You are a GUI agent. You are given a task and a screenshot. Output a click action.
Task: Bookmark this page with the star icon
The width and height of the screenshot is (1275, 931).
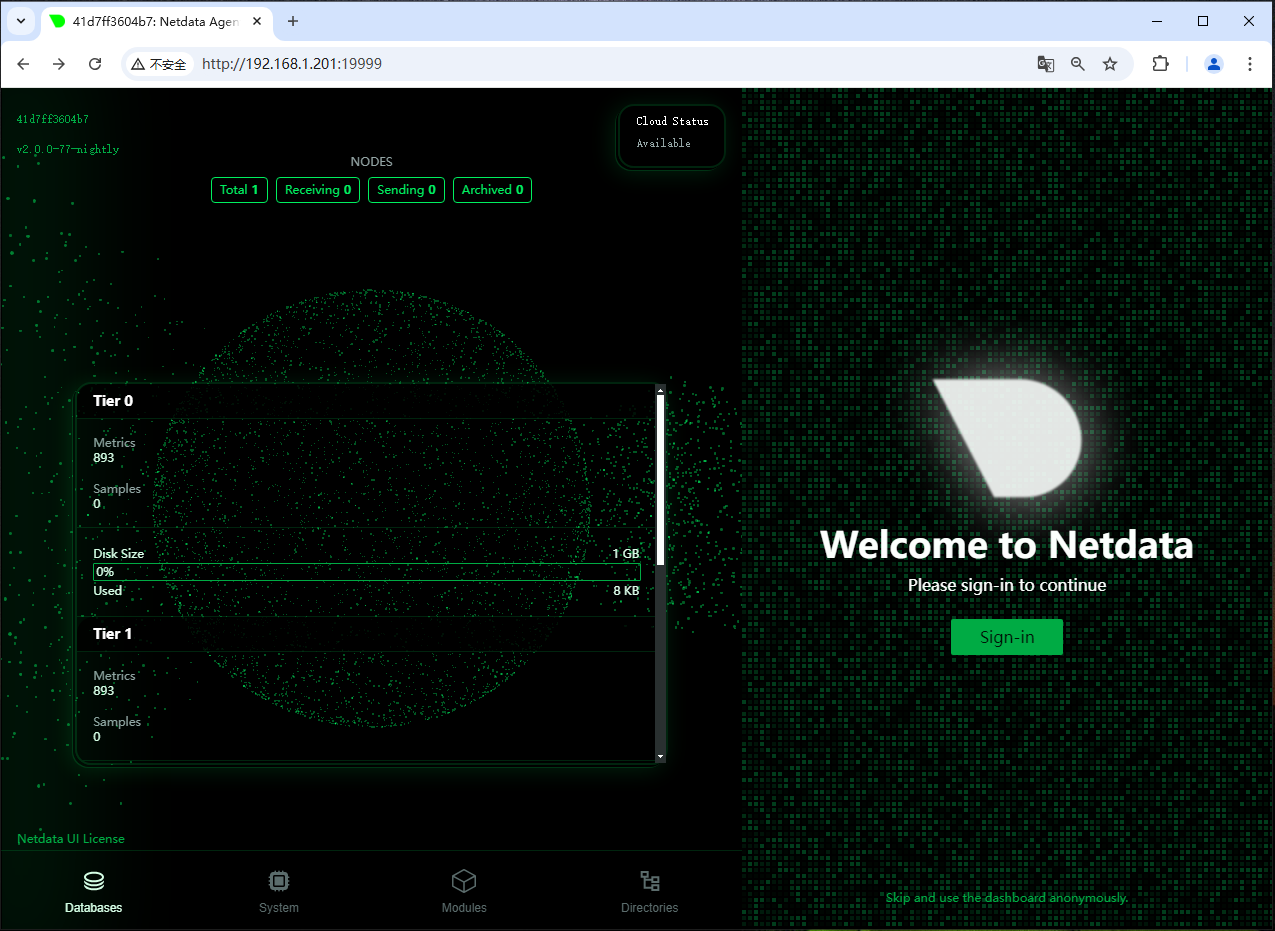[1110, 64]
